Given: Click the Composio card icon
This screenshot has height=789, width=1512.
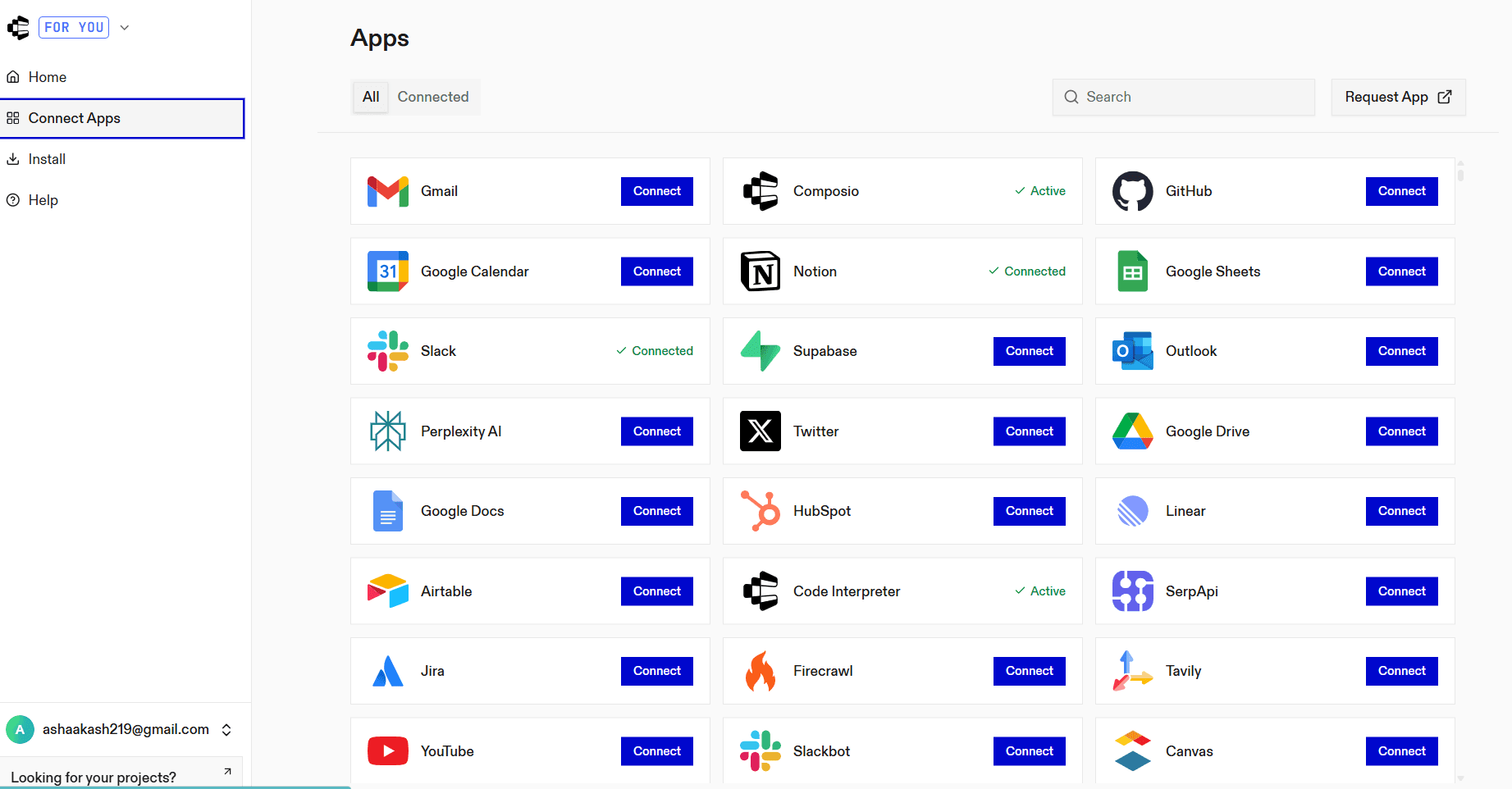Looking at the screenshot, I should coord(761,191).
